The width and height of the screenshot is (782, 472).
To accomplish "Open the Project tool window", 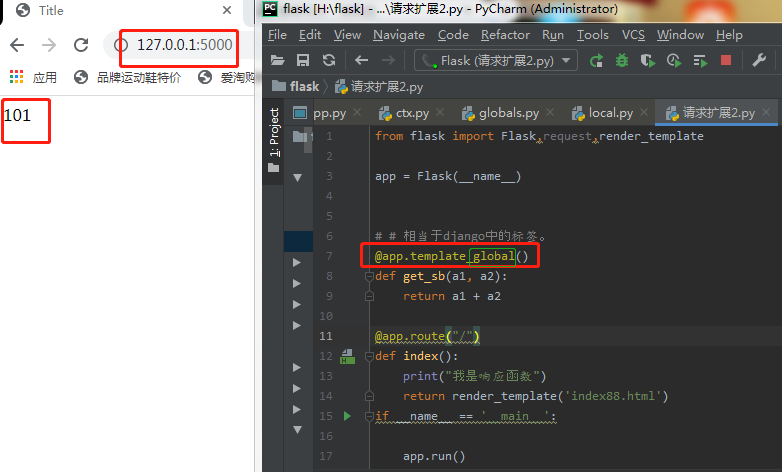I will point(274,132).
